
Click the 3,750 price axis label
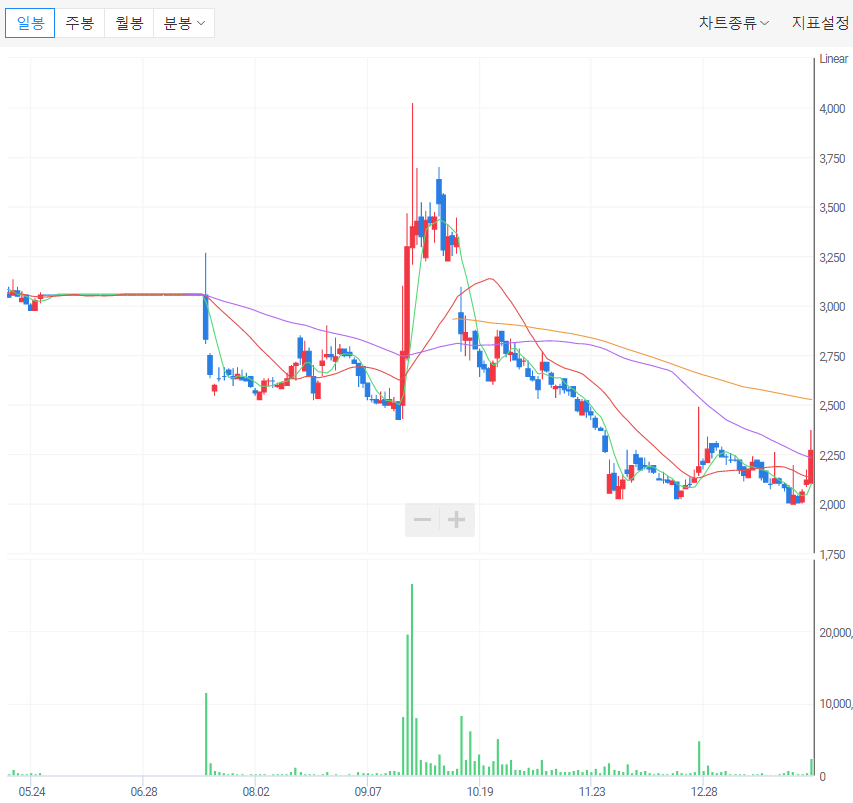coord(832,158)
